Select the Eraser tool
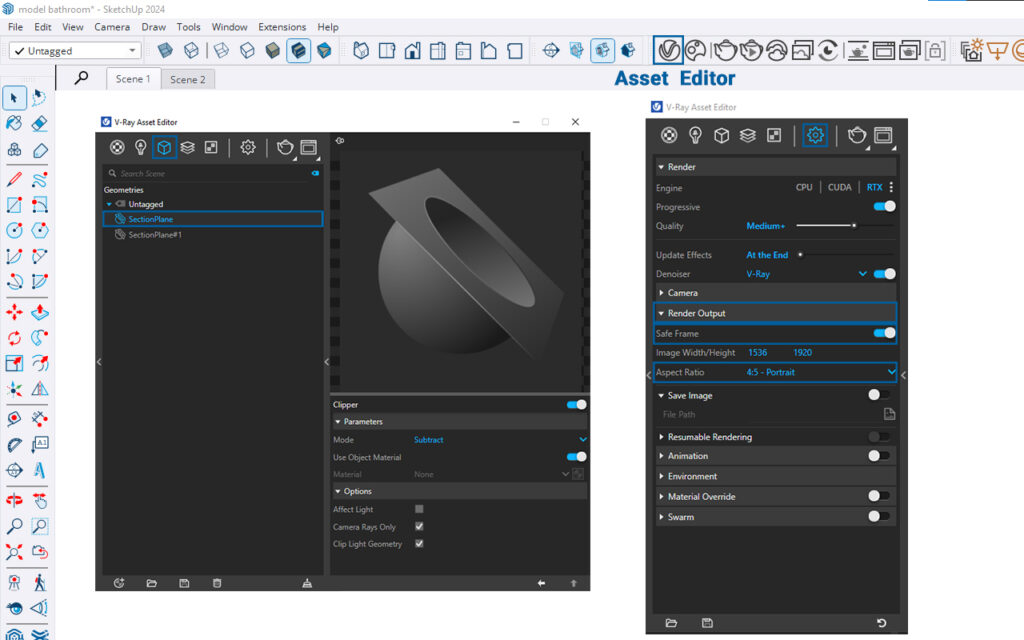 tap(40, 123)
